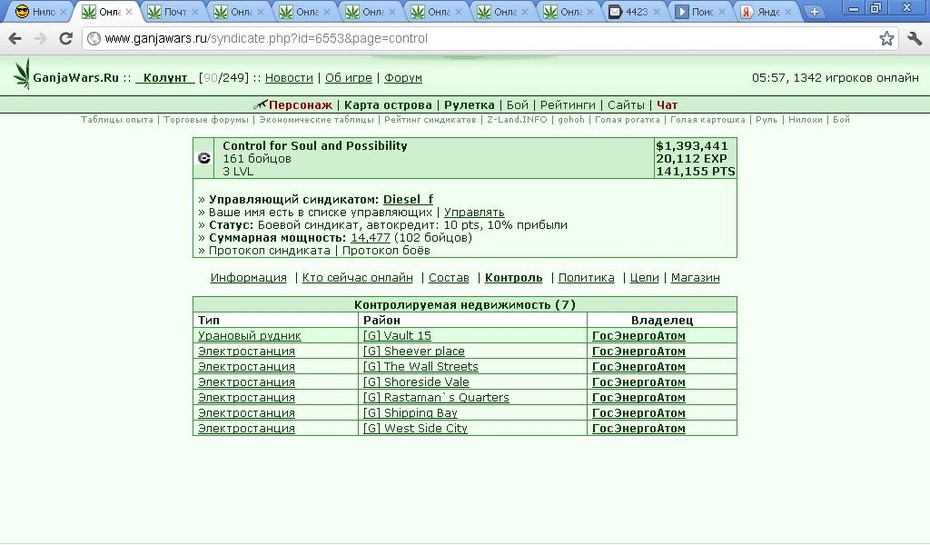Reload the page with refresh icon

click(66, 39)
